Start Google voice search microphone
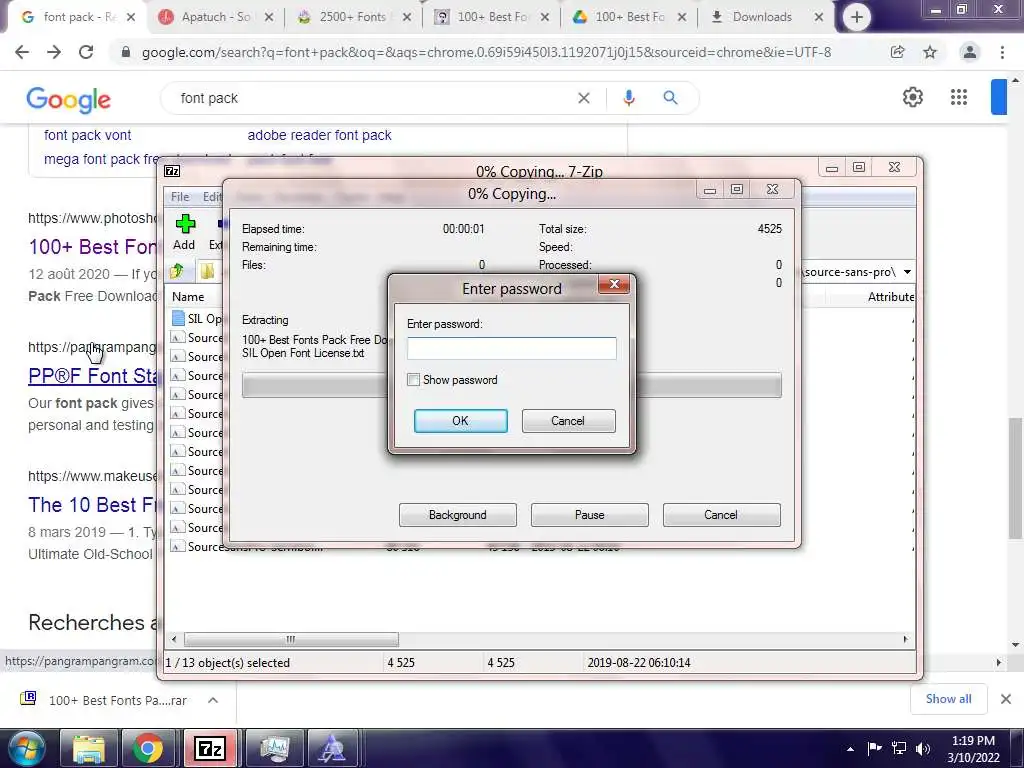The image size is (1024, 768). 628,98
